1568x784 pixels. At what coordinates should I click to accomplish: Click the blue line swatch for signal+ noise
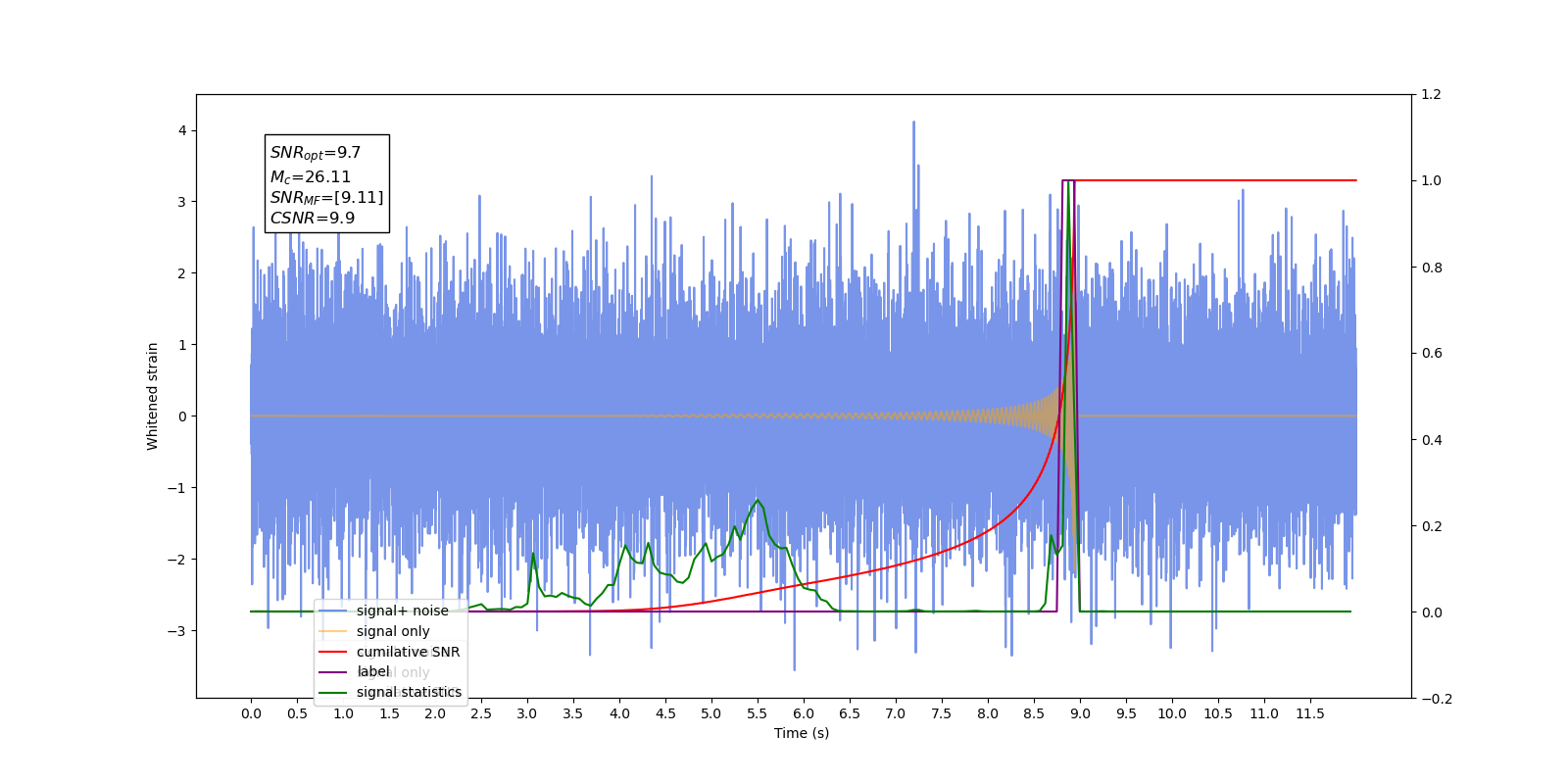[x=333, y=611]
